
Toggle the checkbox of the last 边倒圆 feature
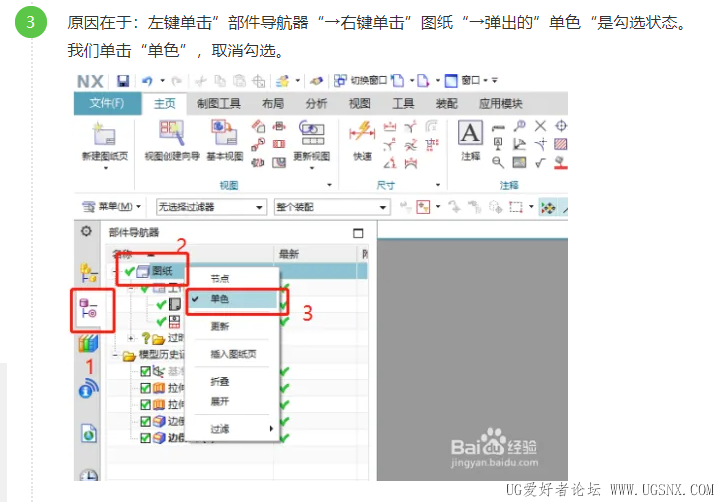(x=145, y=438)
